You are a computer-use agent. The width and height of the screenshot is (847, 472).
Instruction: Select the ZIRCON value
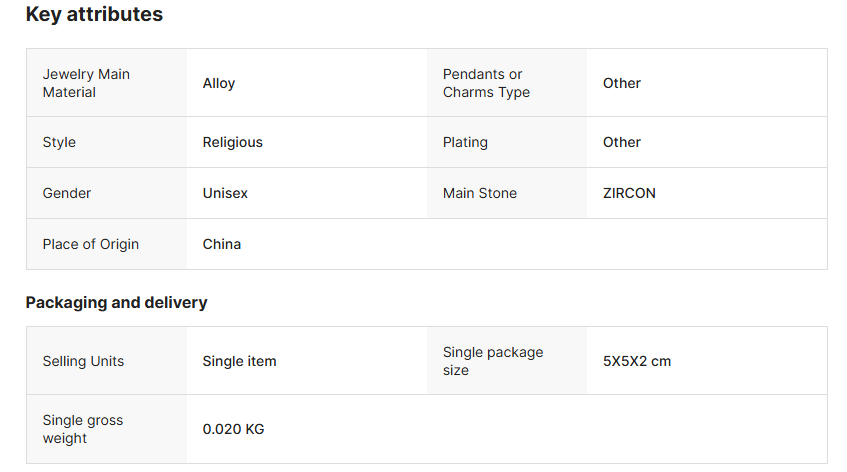coord(629,193)
